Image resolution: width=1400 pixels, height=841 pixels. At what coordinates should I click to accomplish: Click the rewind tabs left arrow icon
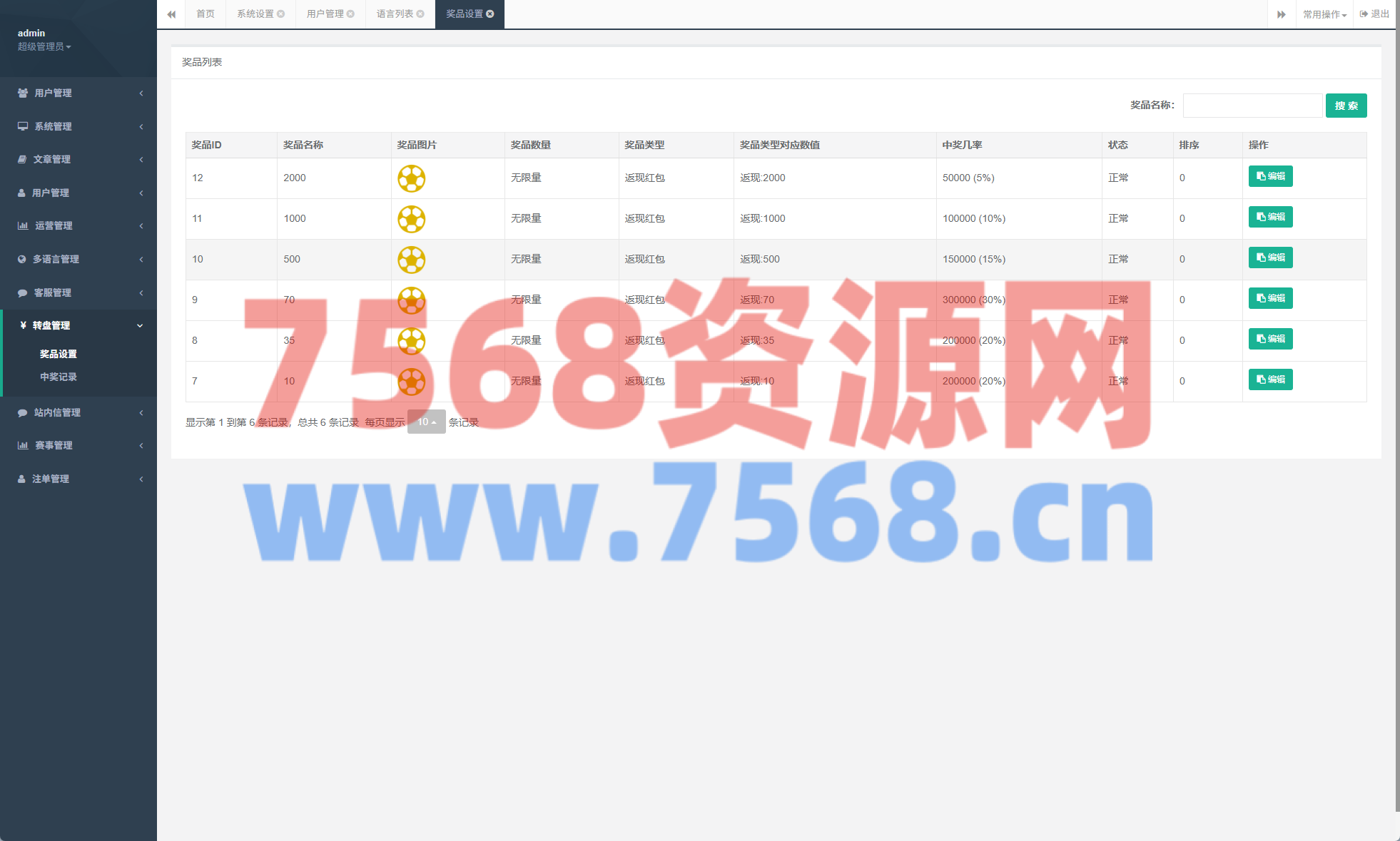pos(171,14)
